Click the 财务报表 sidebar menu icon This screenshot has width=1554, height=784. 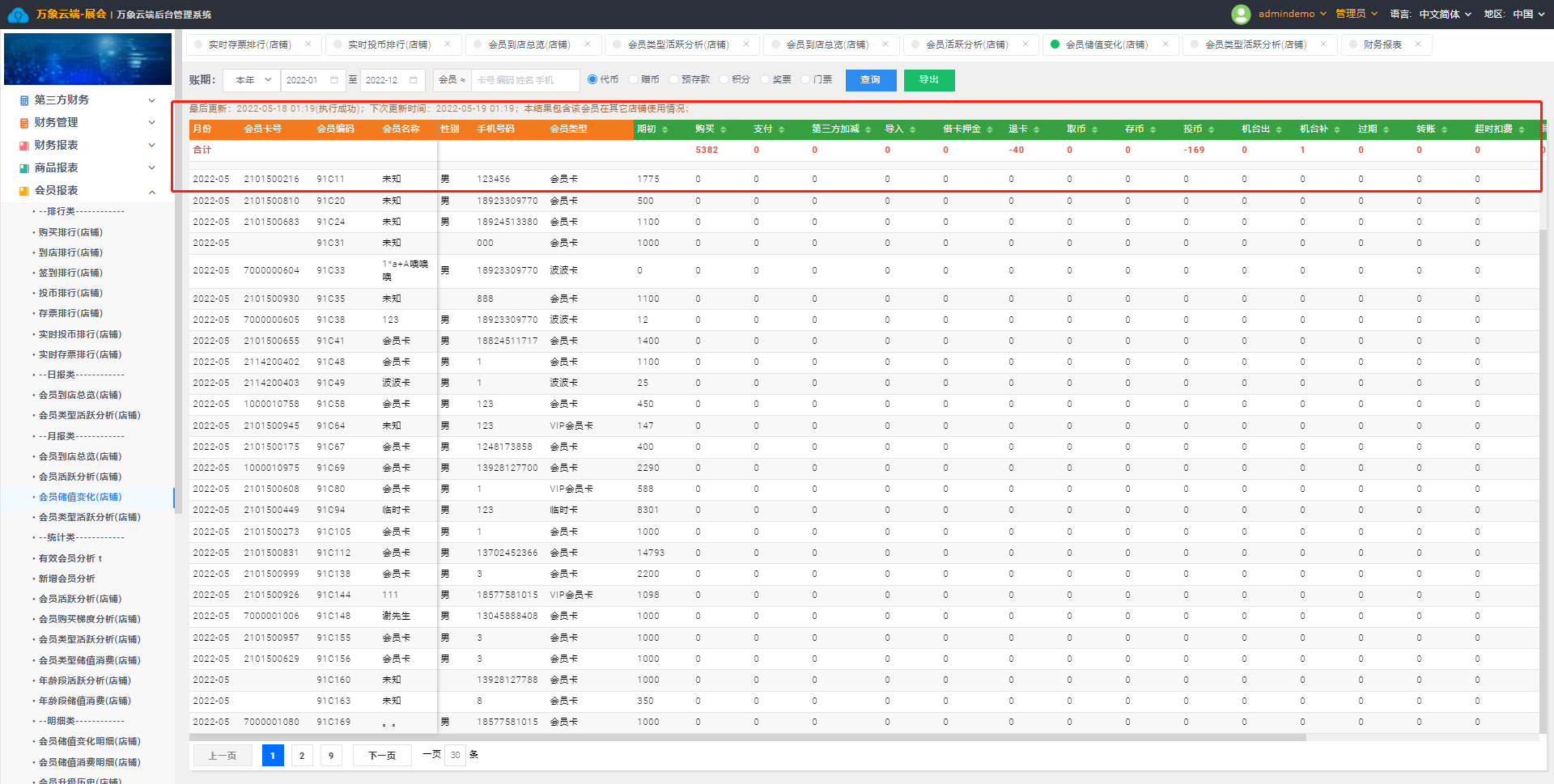pyautogui.click(x=24, y=146)
